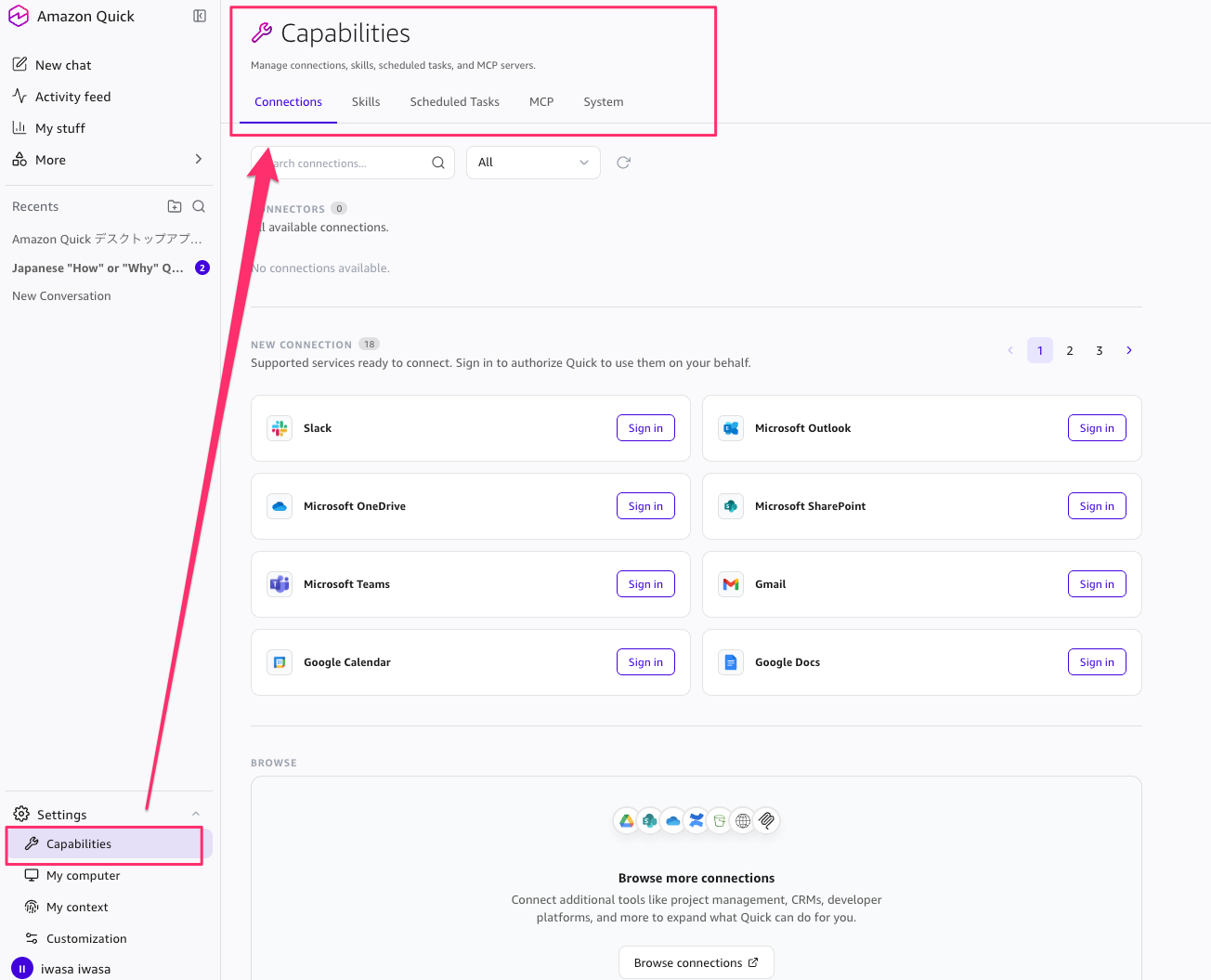Open the Amazon Quick デスクトップアプ conversation
1211x980 pixels.
point(107,239)
